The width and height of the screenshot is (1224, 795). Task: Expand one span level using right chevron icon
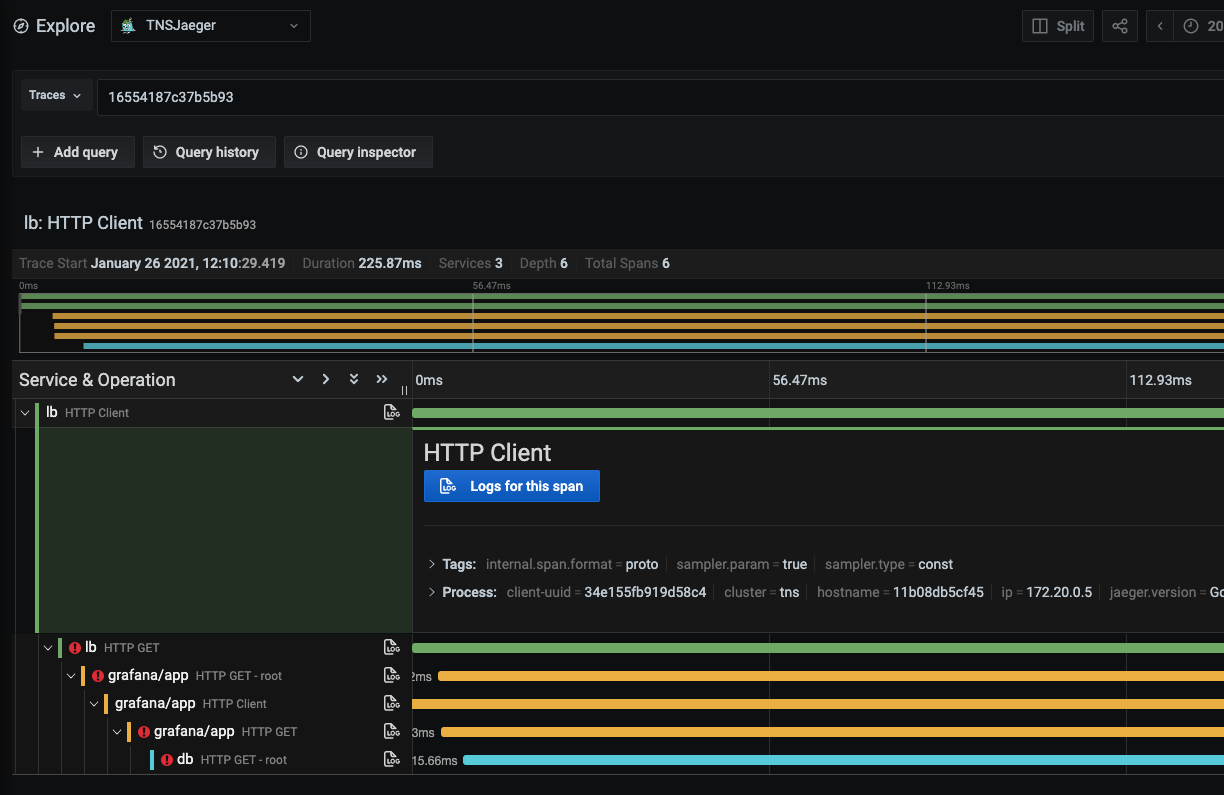click(325, 379)
